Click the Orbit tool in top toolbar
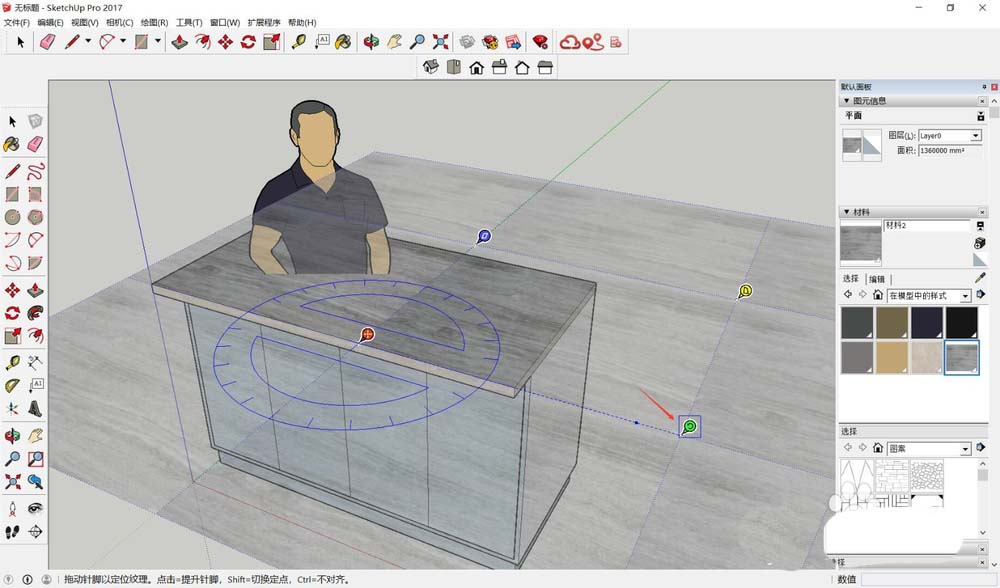The image size is (1000, 588). point(371,42)
